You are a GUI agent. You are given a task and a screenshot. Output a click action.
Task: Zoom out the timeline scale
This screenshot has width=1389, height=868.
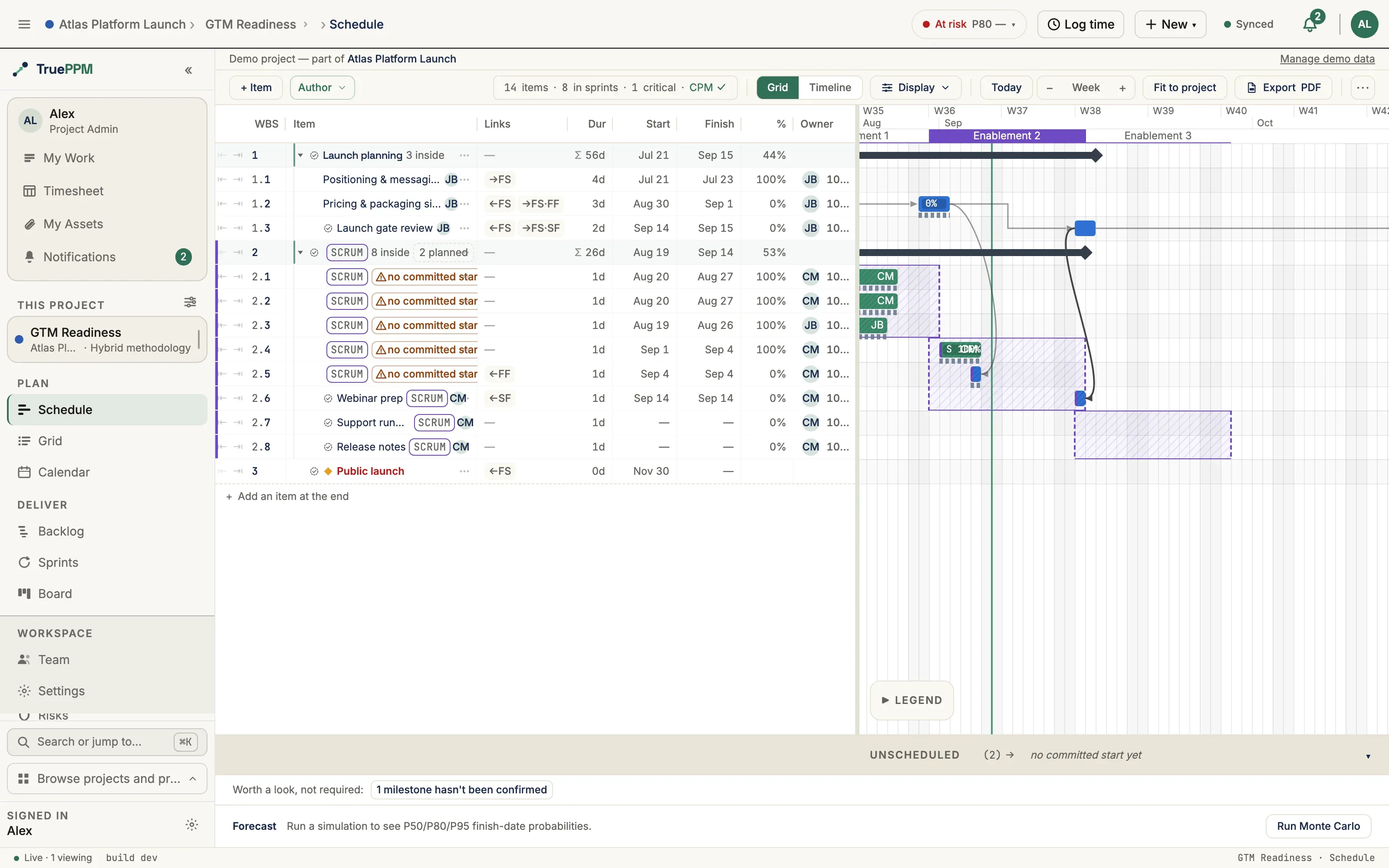coord(1050,88)
